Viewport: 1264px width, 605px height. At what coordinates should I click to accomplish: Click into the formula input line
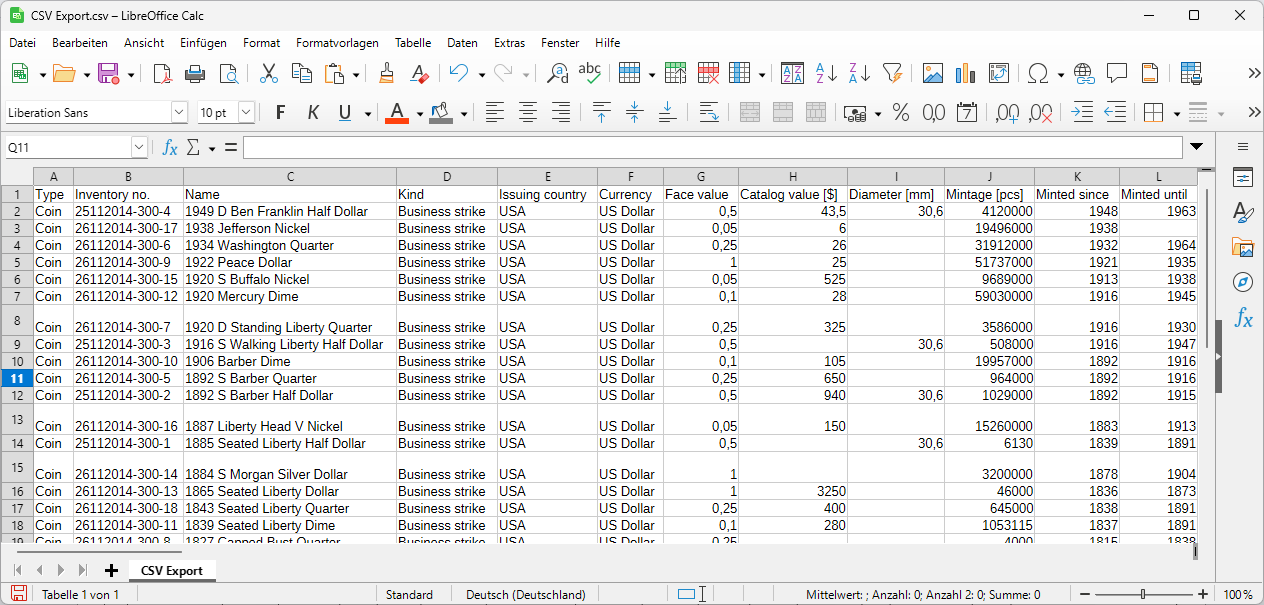pyautogui.click(x=712, y=147)
